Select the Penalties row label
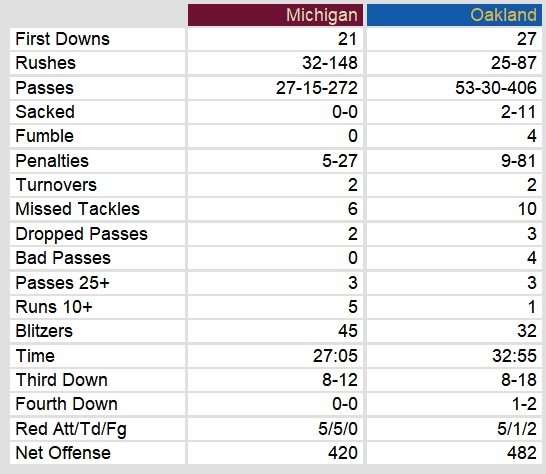 point(52,161)
